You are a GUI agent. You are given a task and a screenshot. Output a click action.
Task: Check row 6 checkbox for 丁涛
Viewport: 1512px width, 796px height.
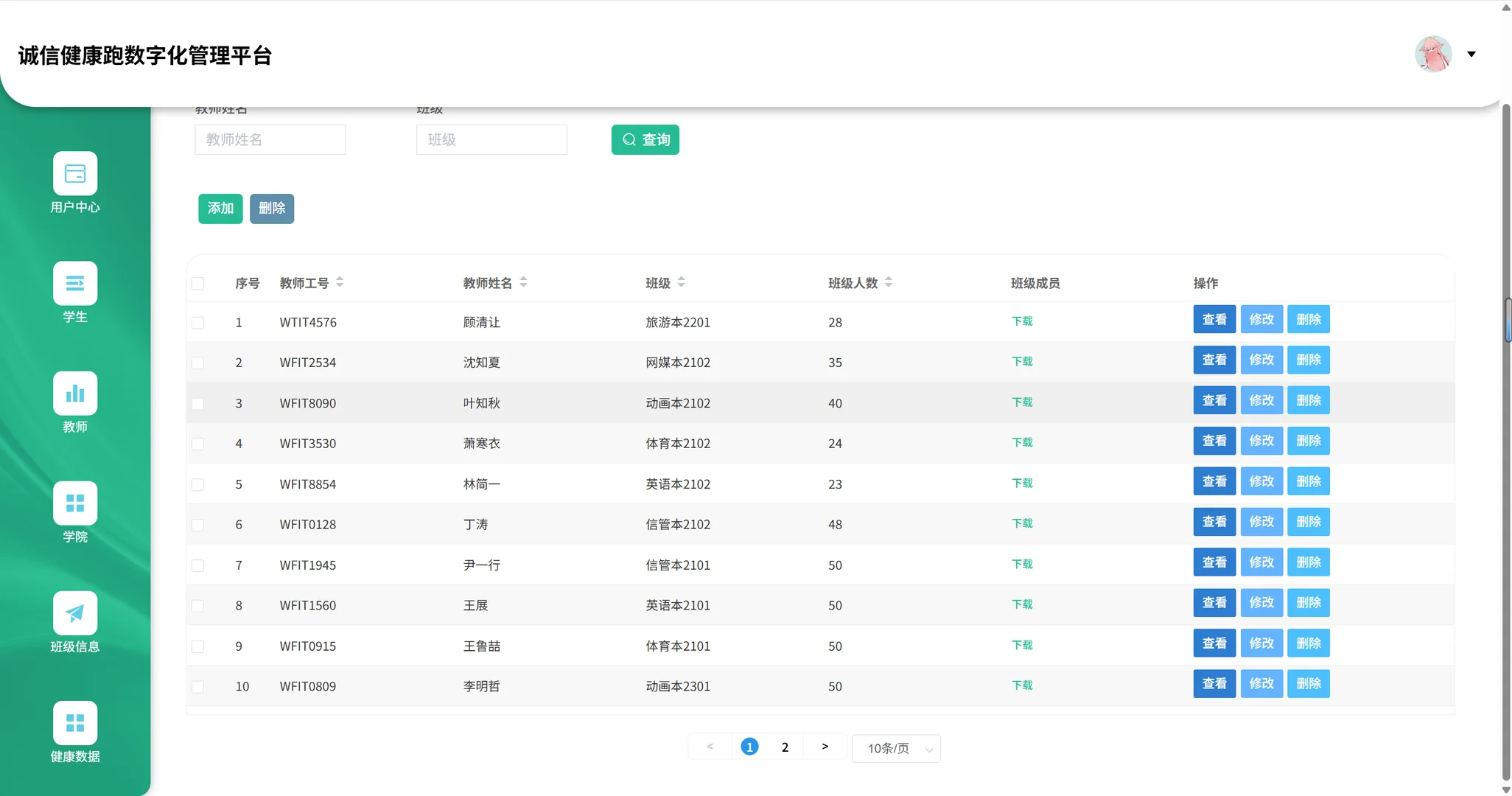[197, 525]
